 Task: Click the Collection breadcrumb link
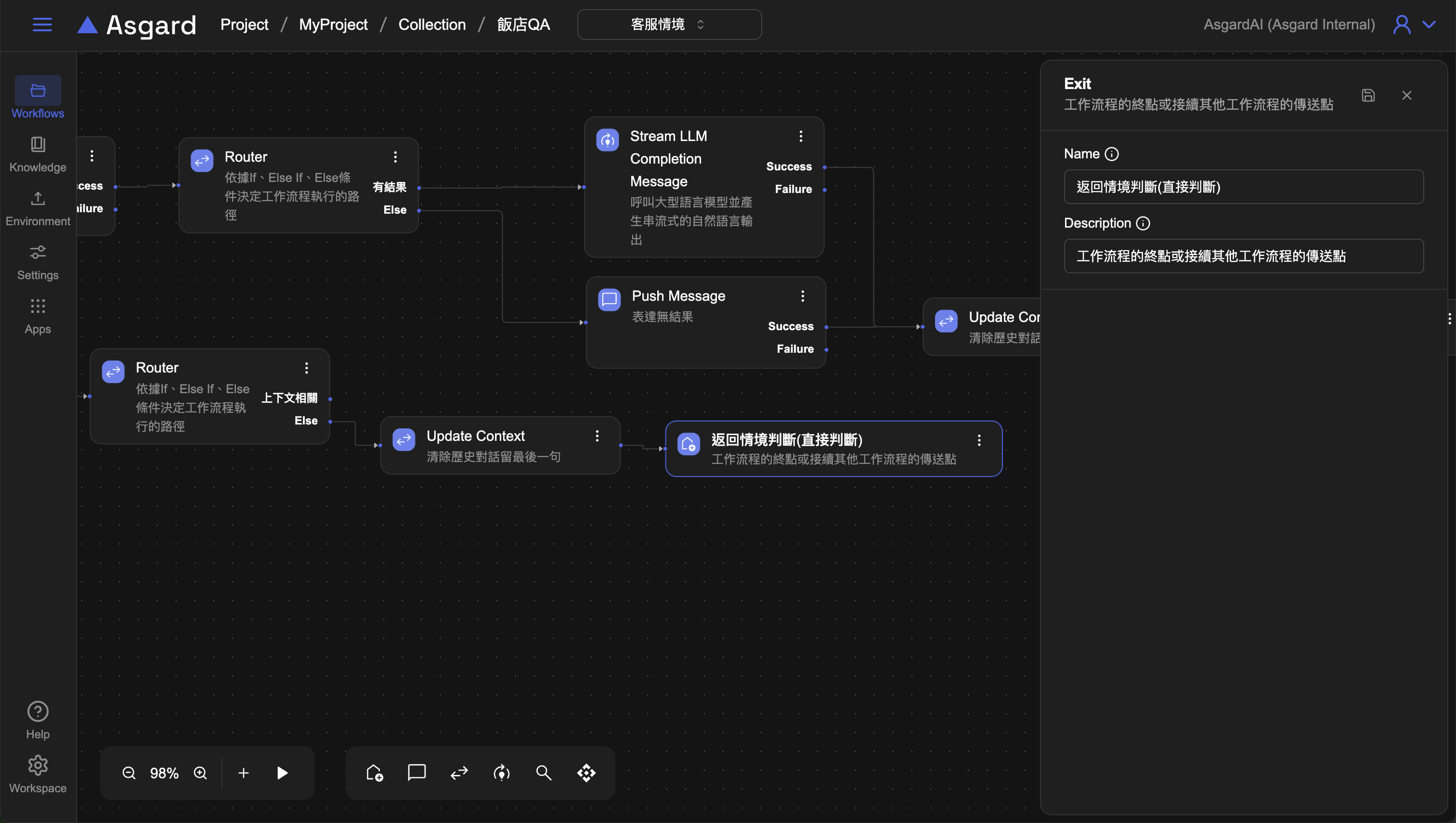pos(432,25)
